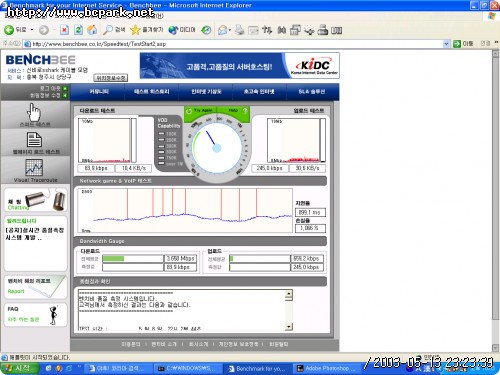
Task: Click the Try Again button above gauge
Action: pyautogui.click(x=200, y=111)
